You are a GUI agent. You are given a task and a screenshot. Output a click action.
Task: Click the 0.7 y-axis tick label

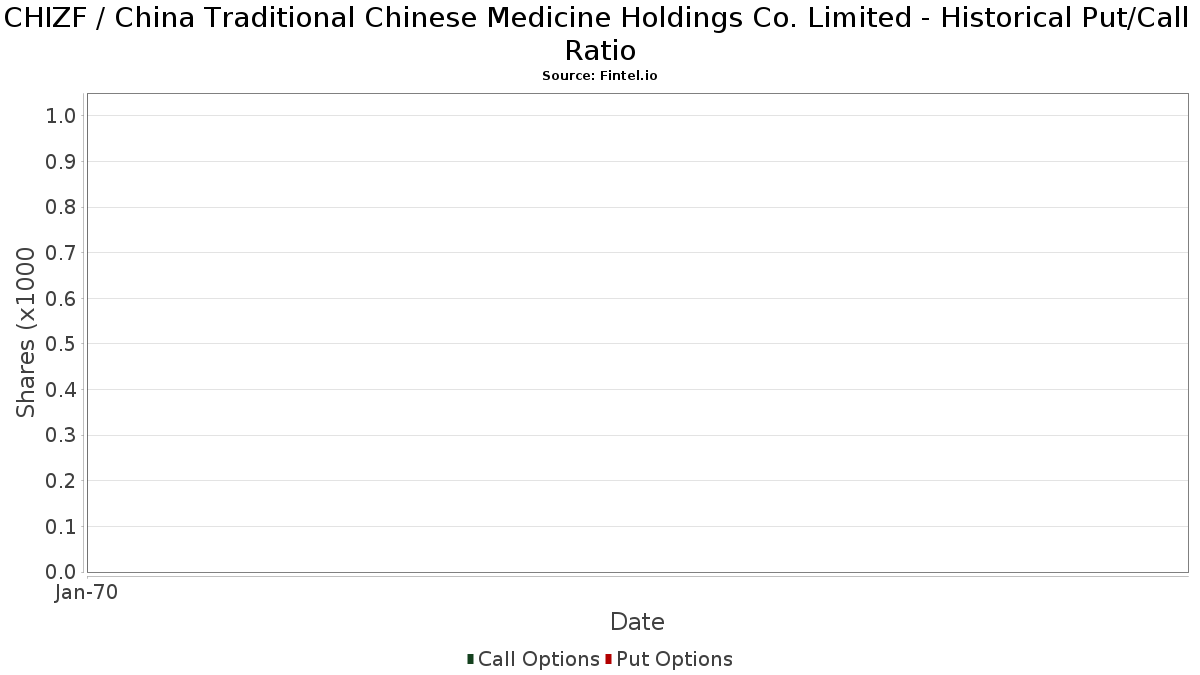click(61, 253)
